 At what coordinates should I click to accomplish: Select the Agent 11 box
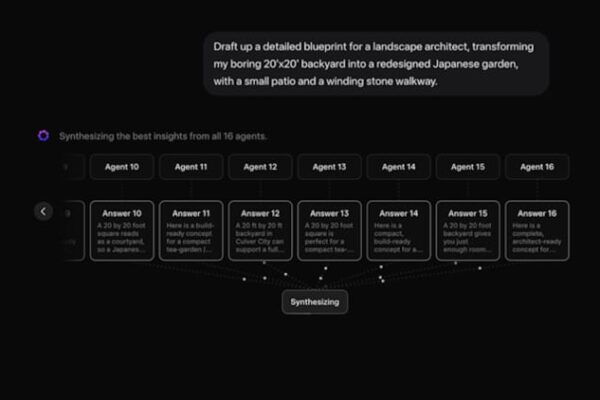click(191, 167)
